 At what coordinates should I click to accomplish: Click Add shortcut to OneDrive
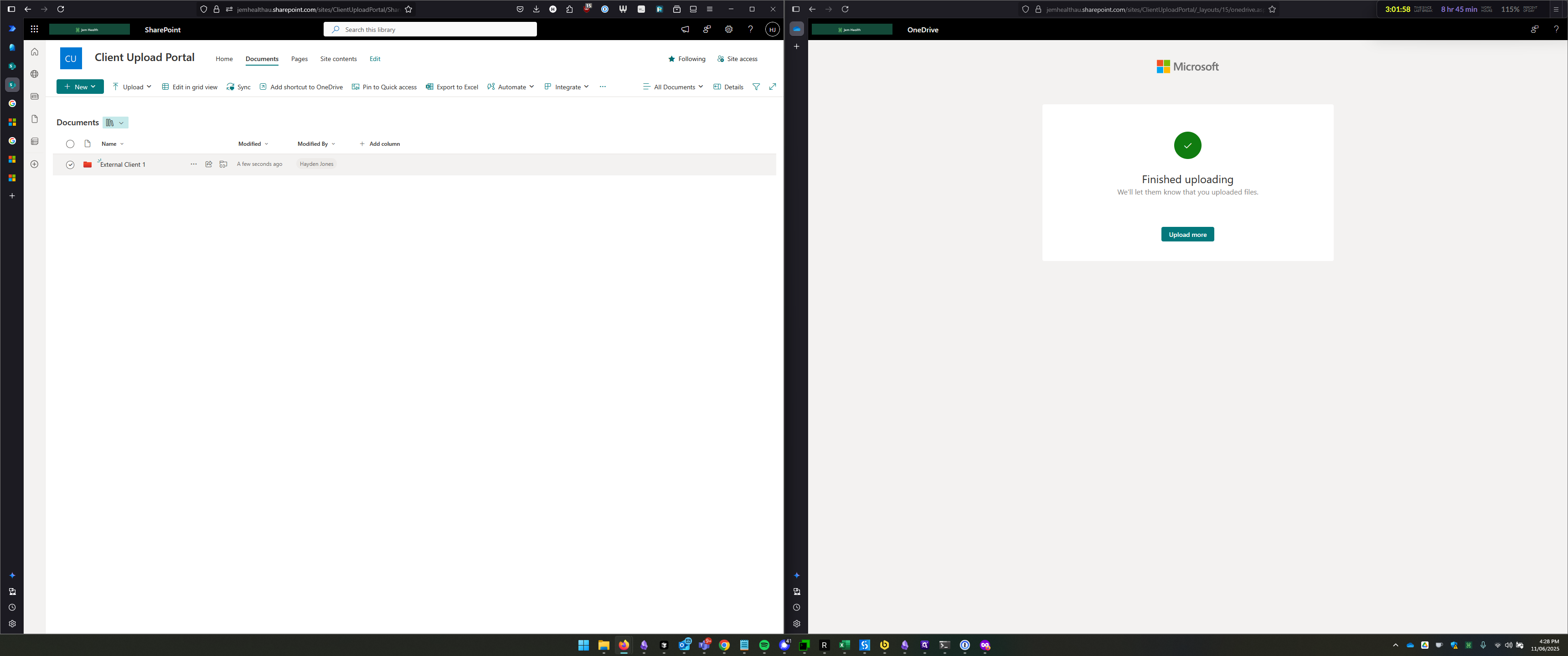click(x=301, y=87)
